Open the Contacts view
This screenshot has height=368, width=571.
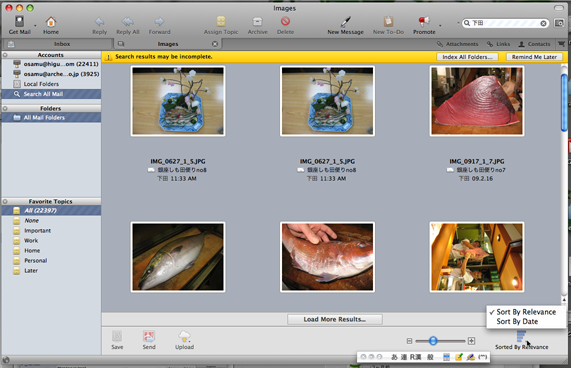pos(534,44)
